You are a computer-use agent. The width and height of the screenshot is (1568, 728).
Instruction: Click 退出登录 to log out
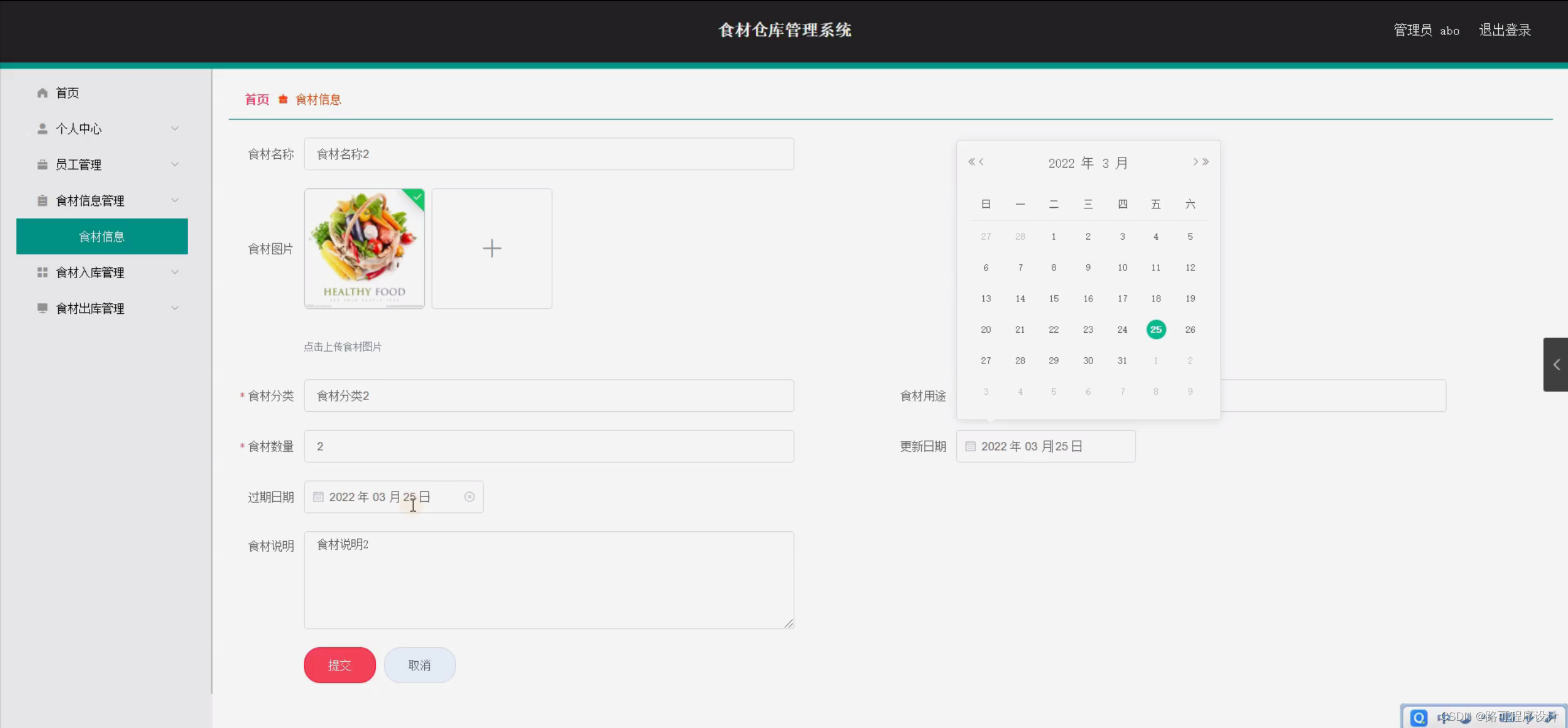[x=1505, y=30]
